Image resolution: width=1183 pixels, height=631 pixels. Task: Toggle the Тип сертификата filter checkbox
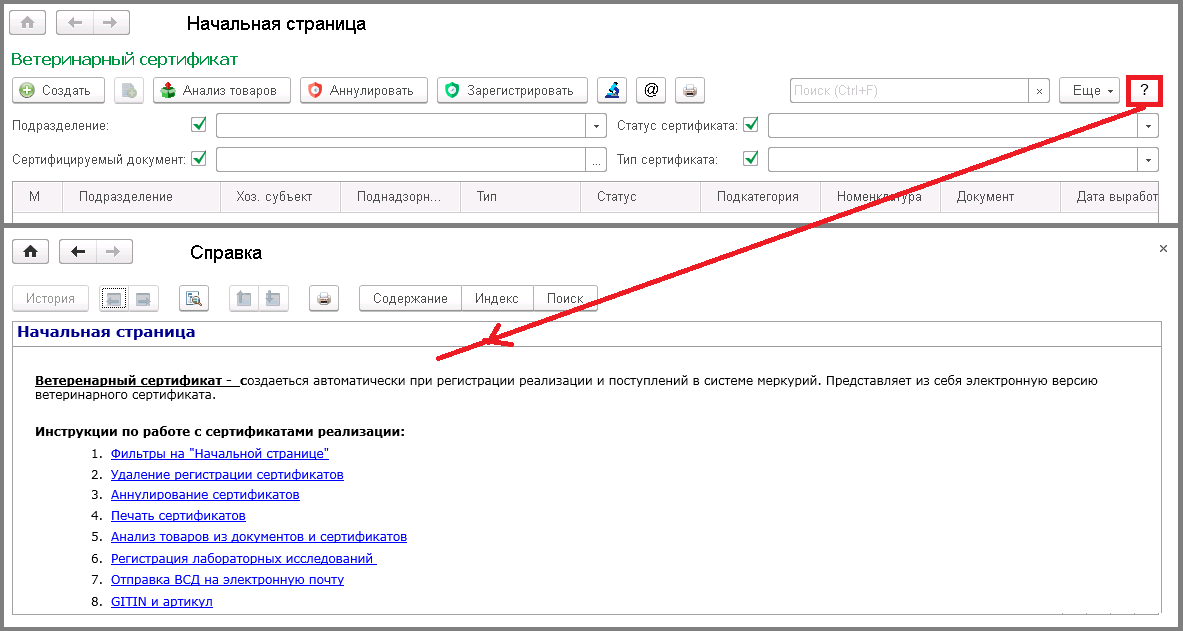tap(751, 159)
